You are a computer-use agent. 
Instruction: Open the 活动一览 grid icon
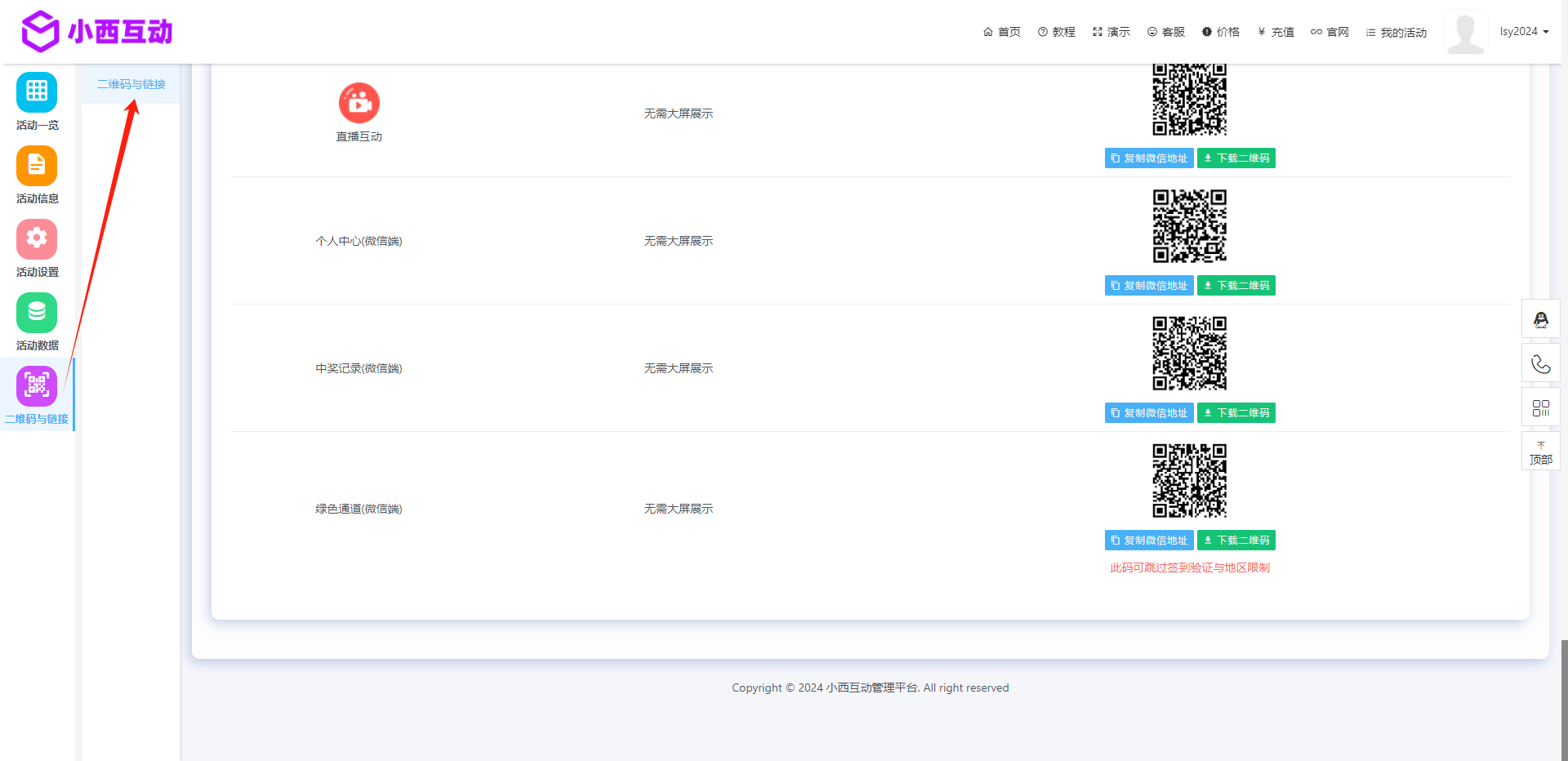point(37,92)
